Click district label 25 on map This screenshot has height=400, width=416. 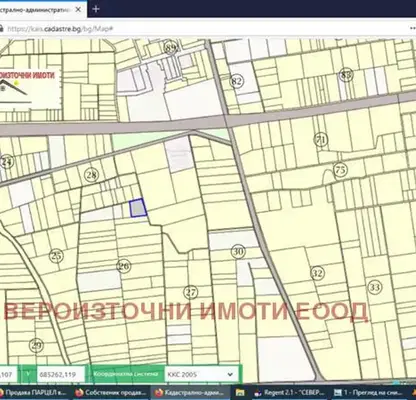(x=56, y=256)
